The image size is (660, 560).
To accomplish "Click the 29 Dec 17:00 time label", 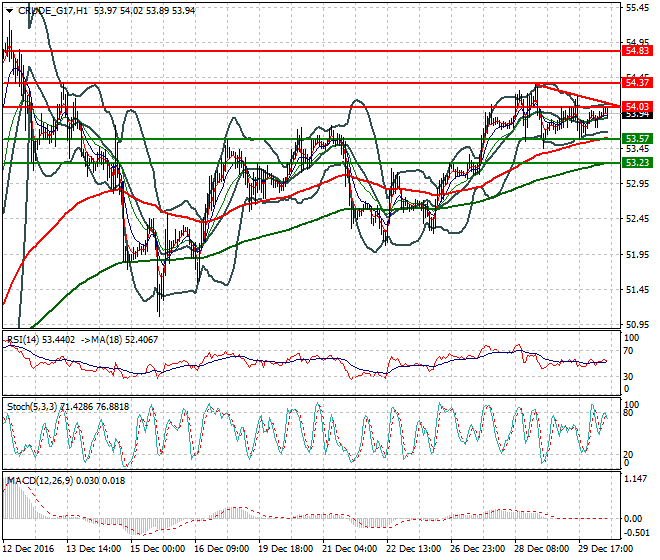I will (606, 549).
